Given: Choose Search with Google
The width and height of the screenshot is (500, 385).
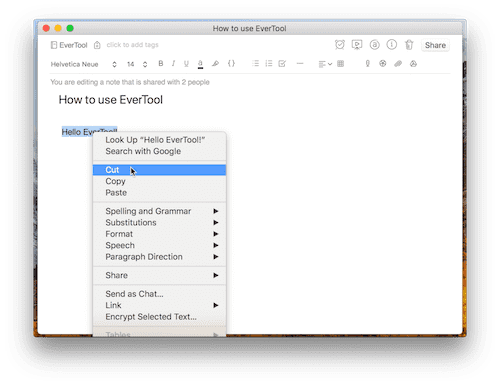Looking at the screenshot, I should [159, 151].
